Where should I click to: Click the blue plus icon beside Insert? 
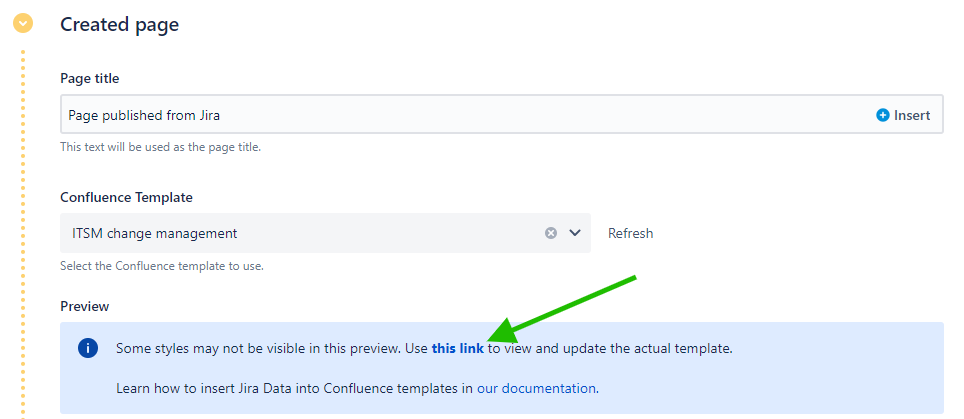pos(882,115)
